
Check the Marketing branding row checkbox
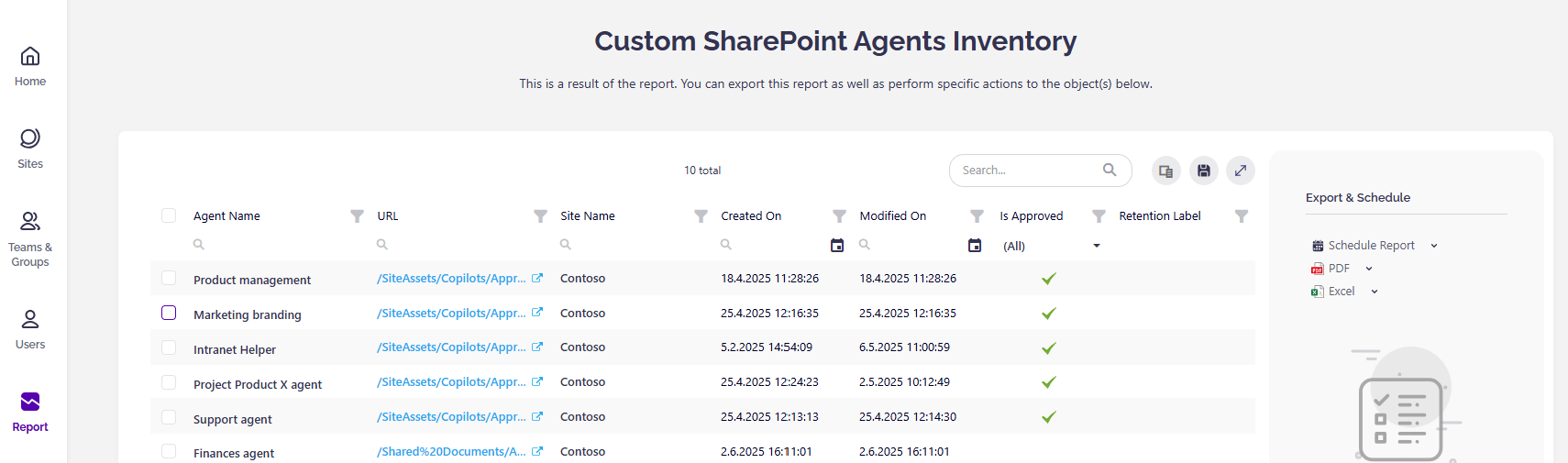point(169,313)
